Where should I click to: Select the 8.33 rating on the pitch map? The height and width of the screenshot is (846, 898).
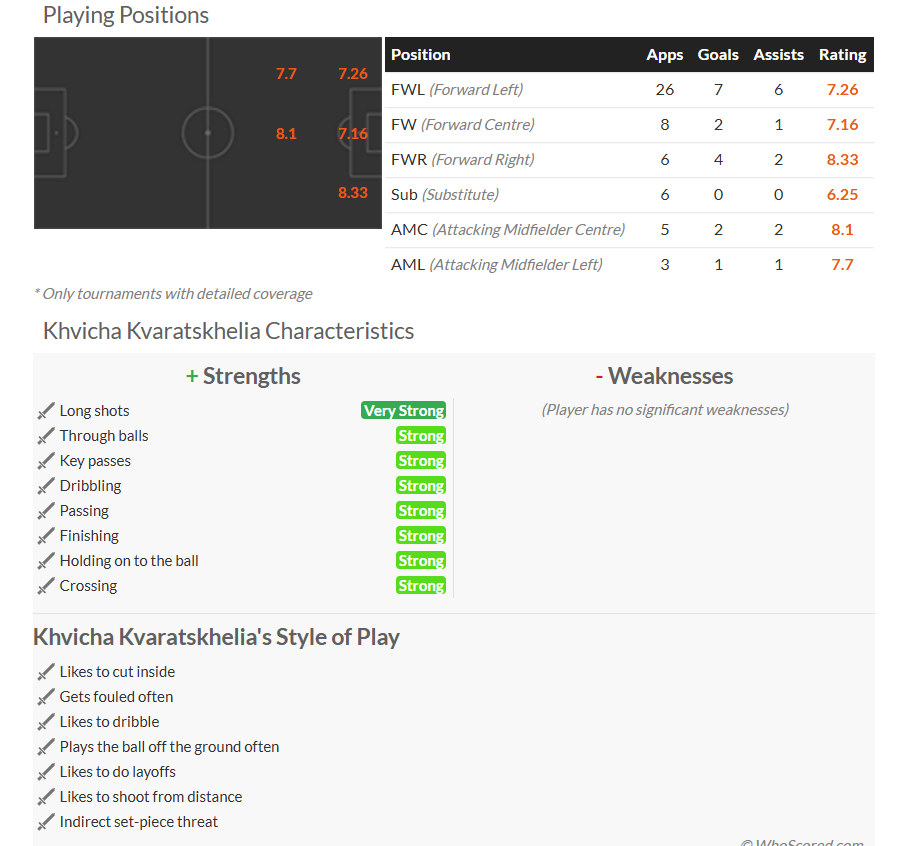click(x=353, y=192)
